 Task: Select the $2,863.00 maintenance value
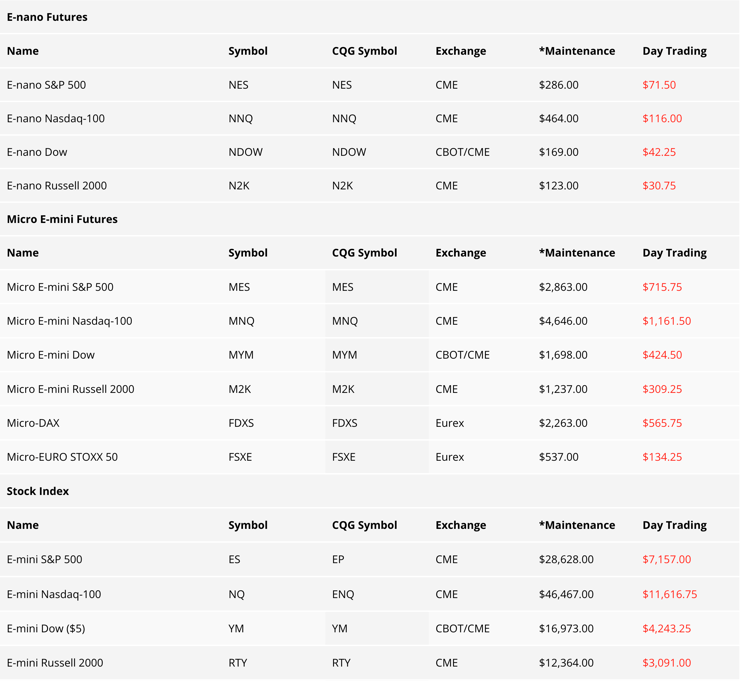tap(563, 287)
